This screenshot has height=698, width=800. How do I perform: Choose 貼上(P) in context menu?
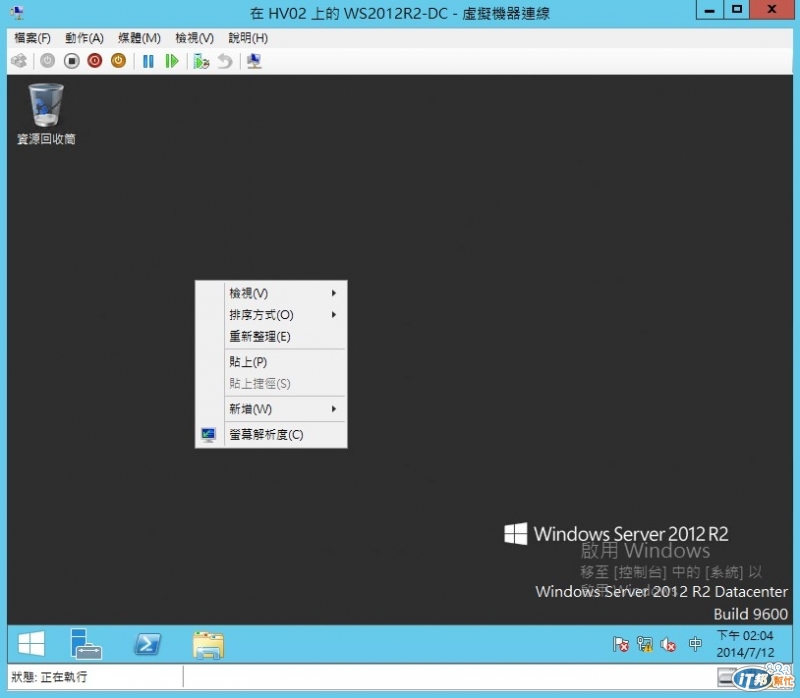(271, 362)
